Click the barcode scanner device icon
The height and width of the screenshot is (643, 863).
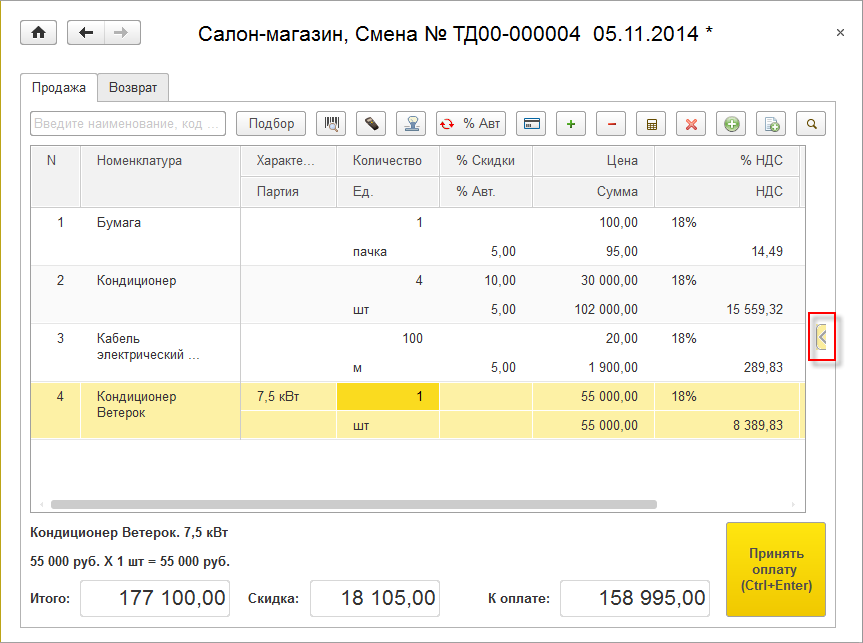coord(371,124)
